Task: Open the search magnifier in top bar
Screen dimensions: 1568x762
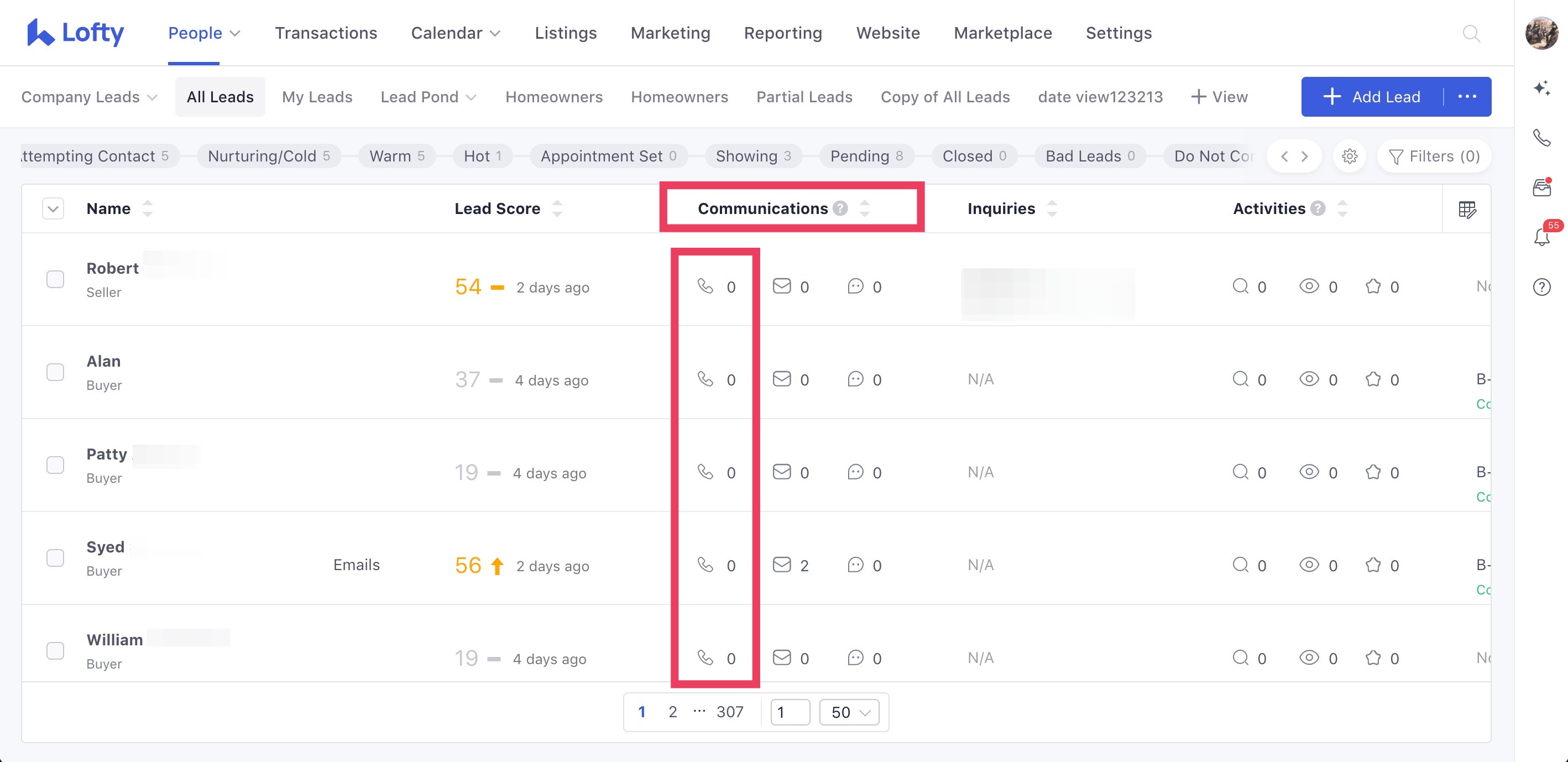Action: tap(1471, 33)
